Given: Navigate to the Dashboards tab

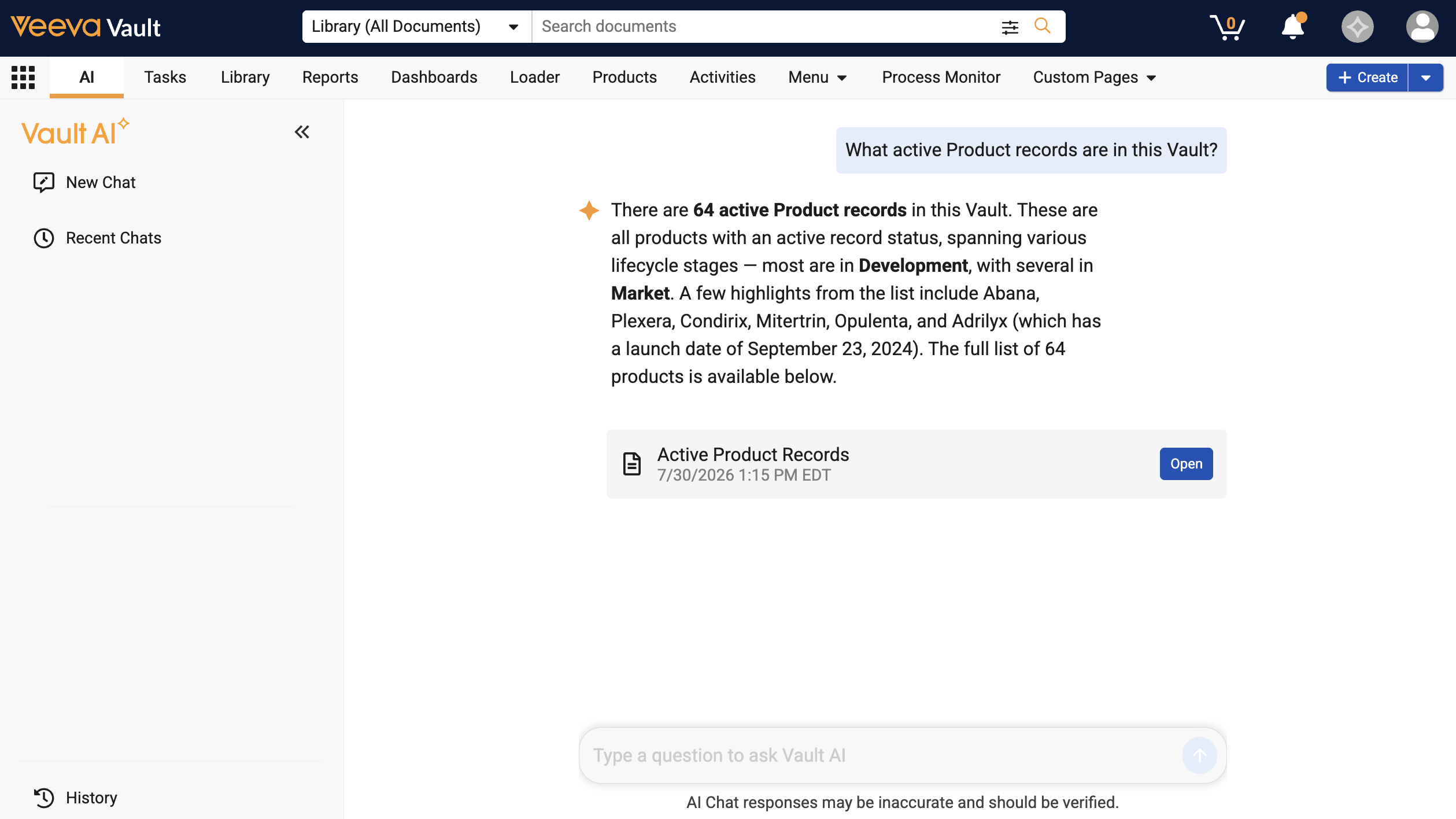Looking at the screenshot, I should (434, 78).
